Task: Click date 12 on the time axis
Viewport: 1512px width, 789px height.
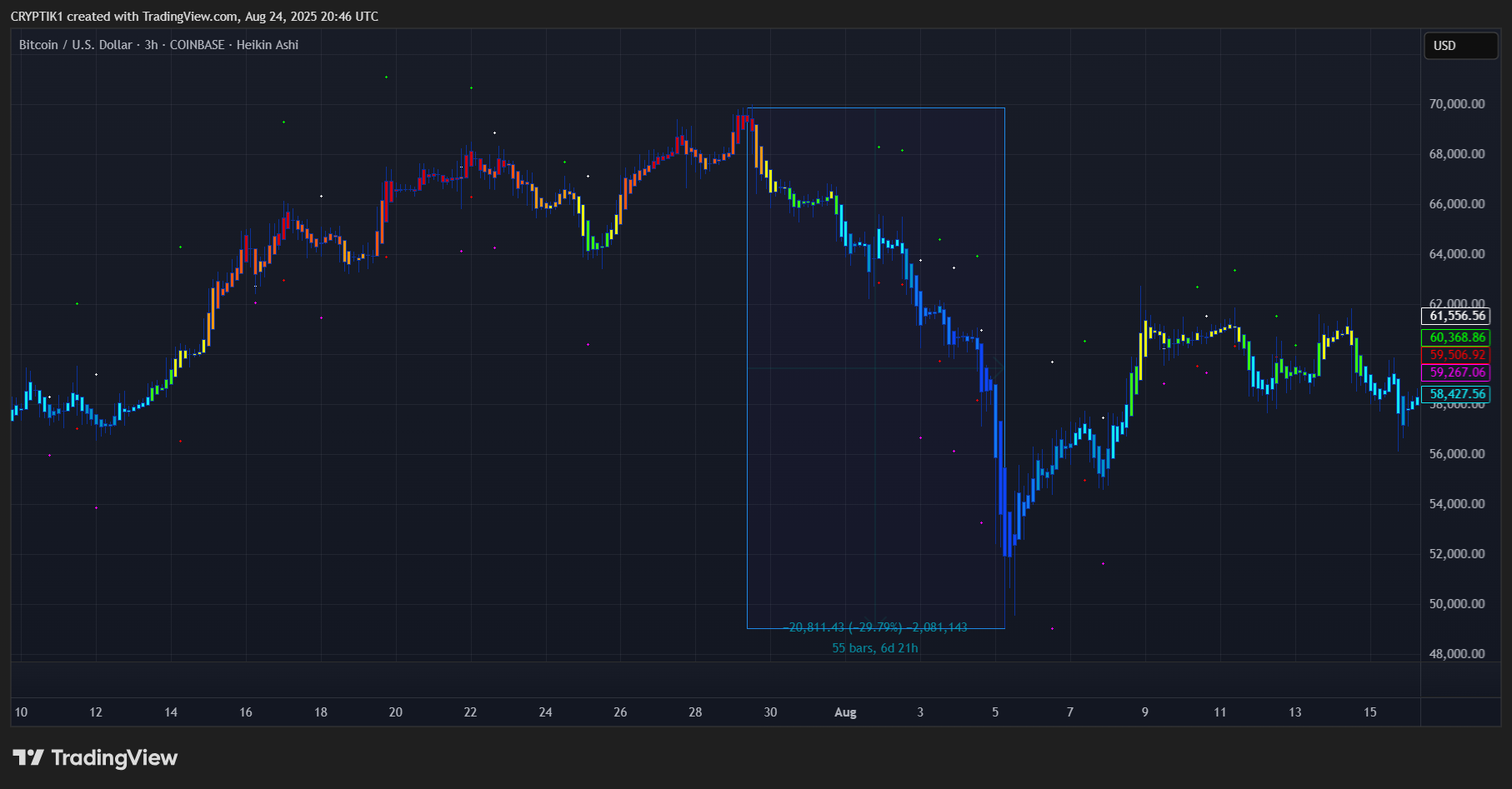Action: [x=96, y=712]
